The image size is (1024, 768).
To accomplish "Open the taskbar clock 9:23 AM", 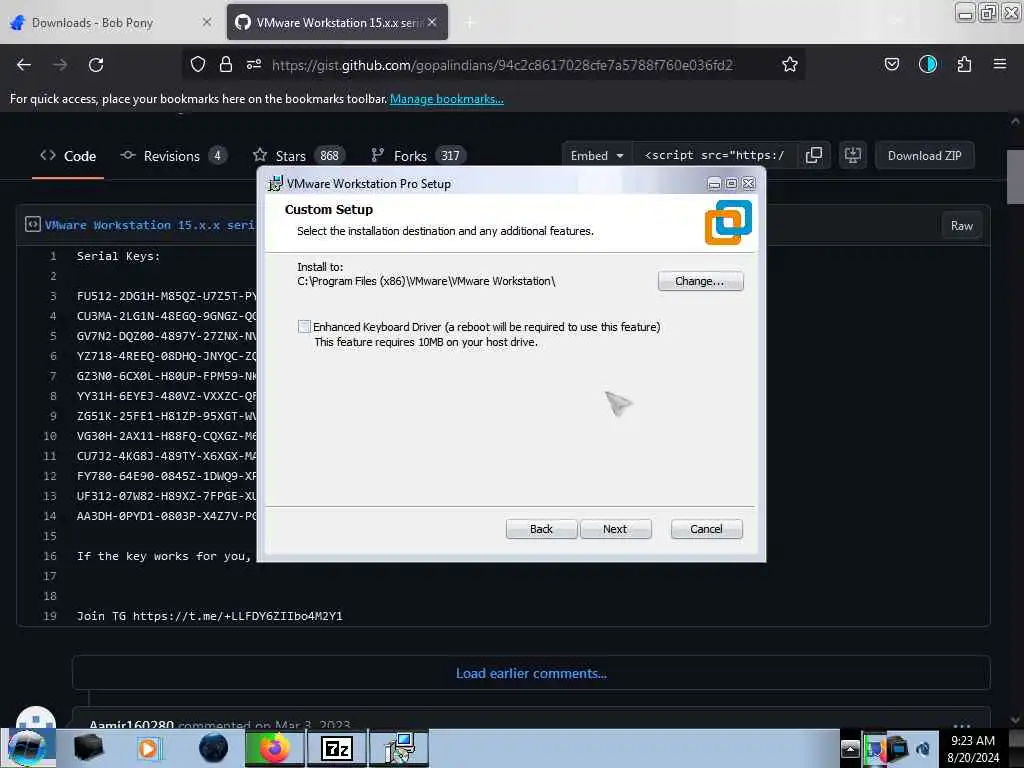I will pyautogui.click(x=973, y=748).
